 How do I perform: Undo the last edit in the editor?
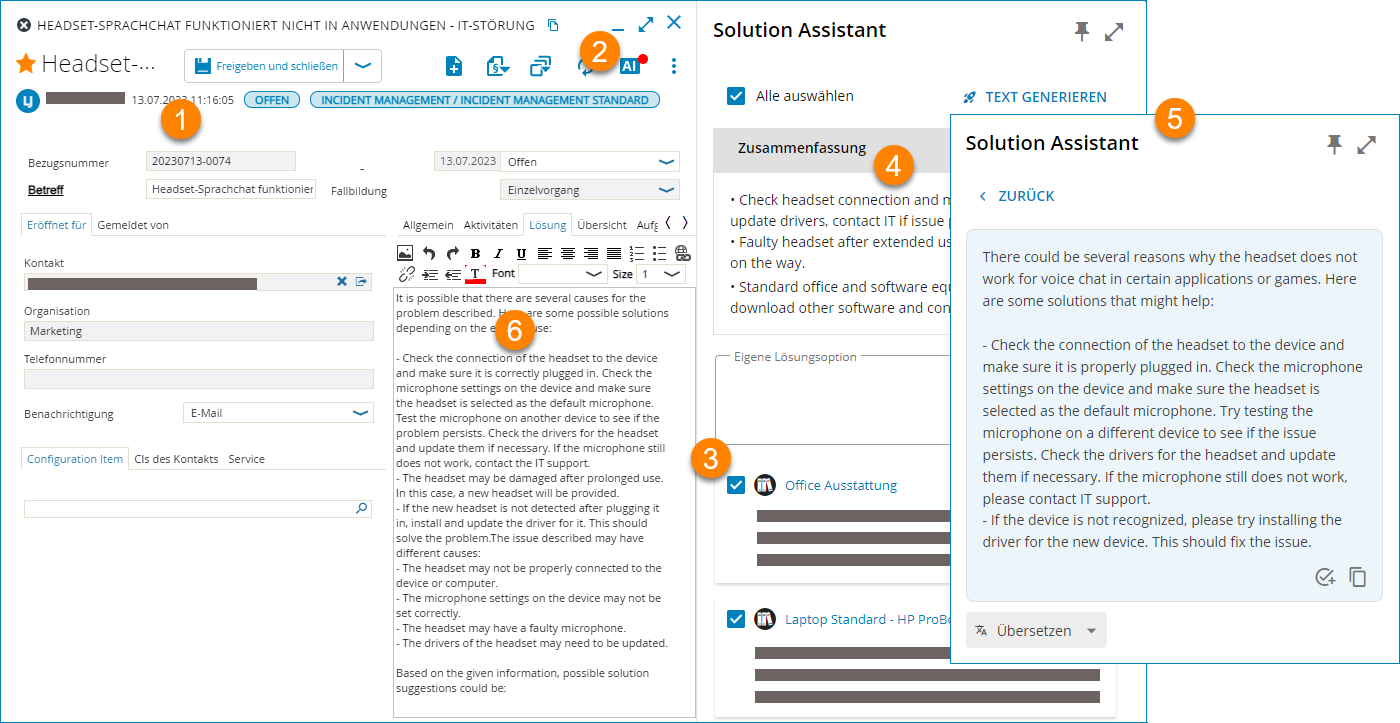tap(429, 253)
